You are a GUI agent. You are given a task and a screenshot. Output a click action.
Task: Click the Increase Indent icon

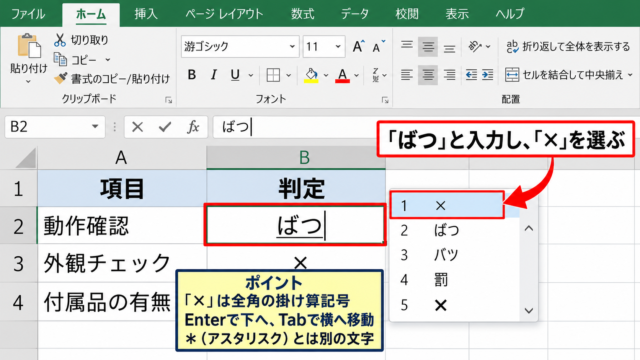pyautogui.click(x=487, y=75)
